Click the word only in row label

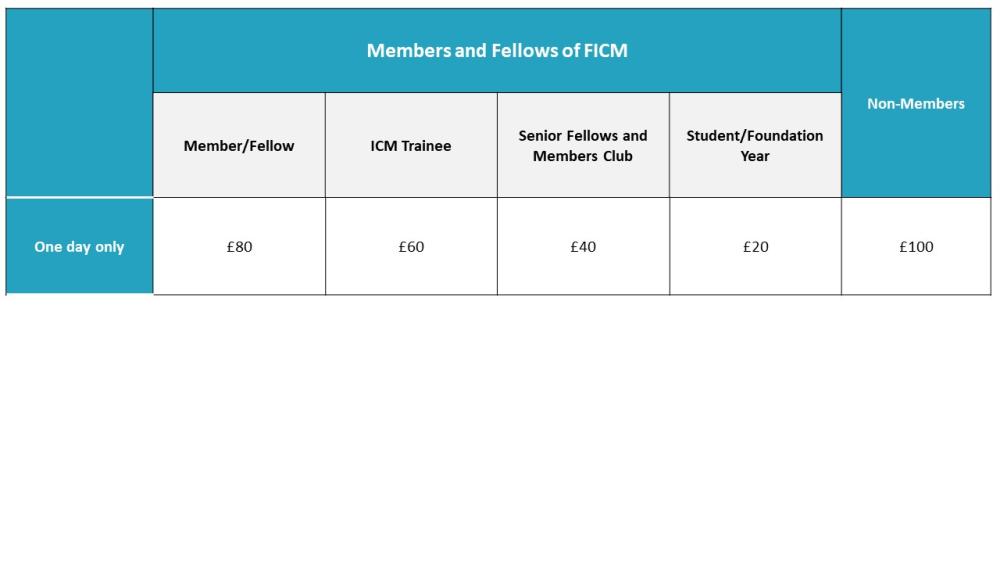(x=110, y=247)
